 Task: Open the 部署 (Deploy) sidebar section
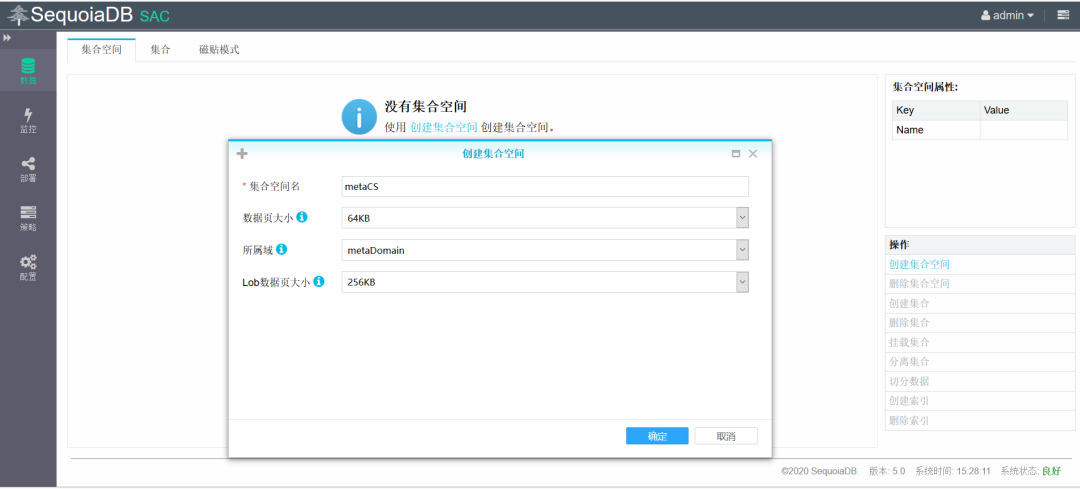(28, 169)
